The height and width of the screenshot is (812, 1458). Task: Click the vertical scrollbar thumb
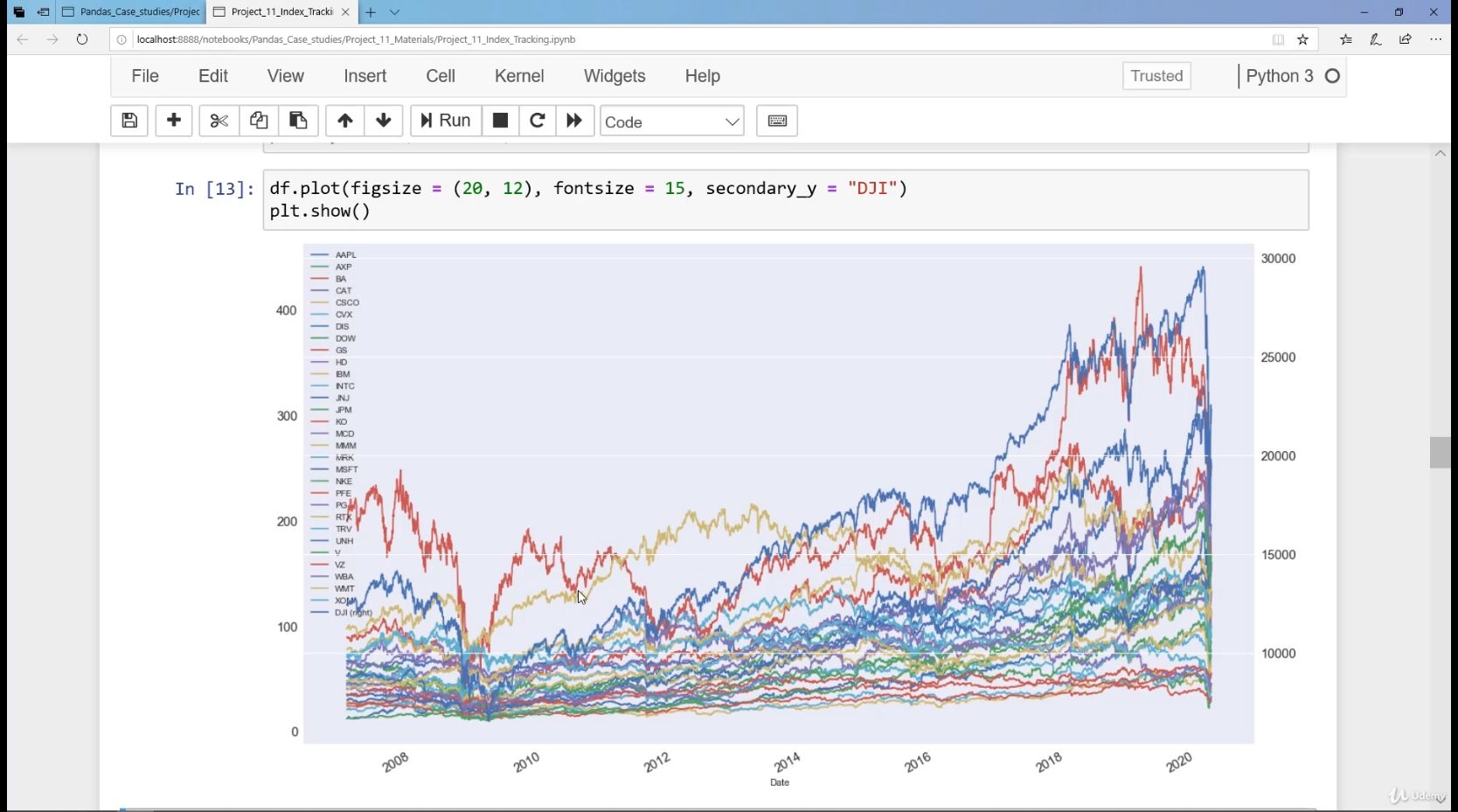[x=1441, y=453]
